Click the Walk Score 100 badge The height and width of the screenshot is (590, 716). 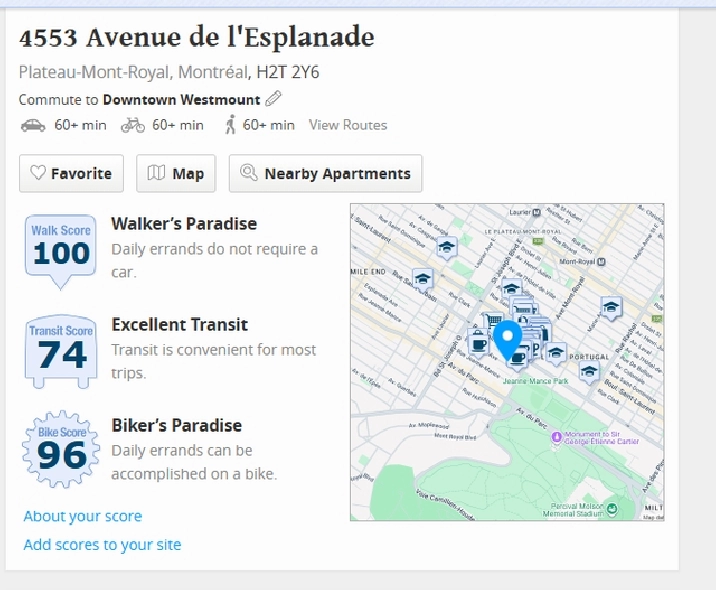(60, 252)
